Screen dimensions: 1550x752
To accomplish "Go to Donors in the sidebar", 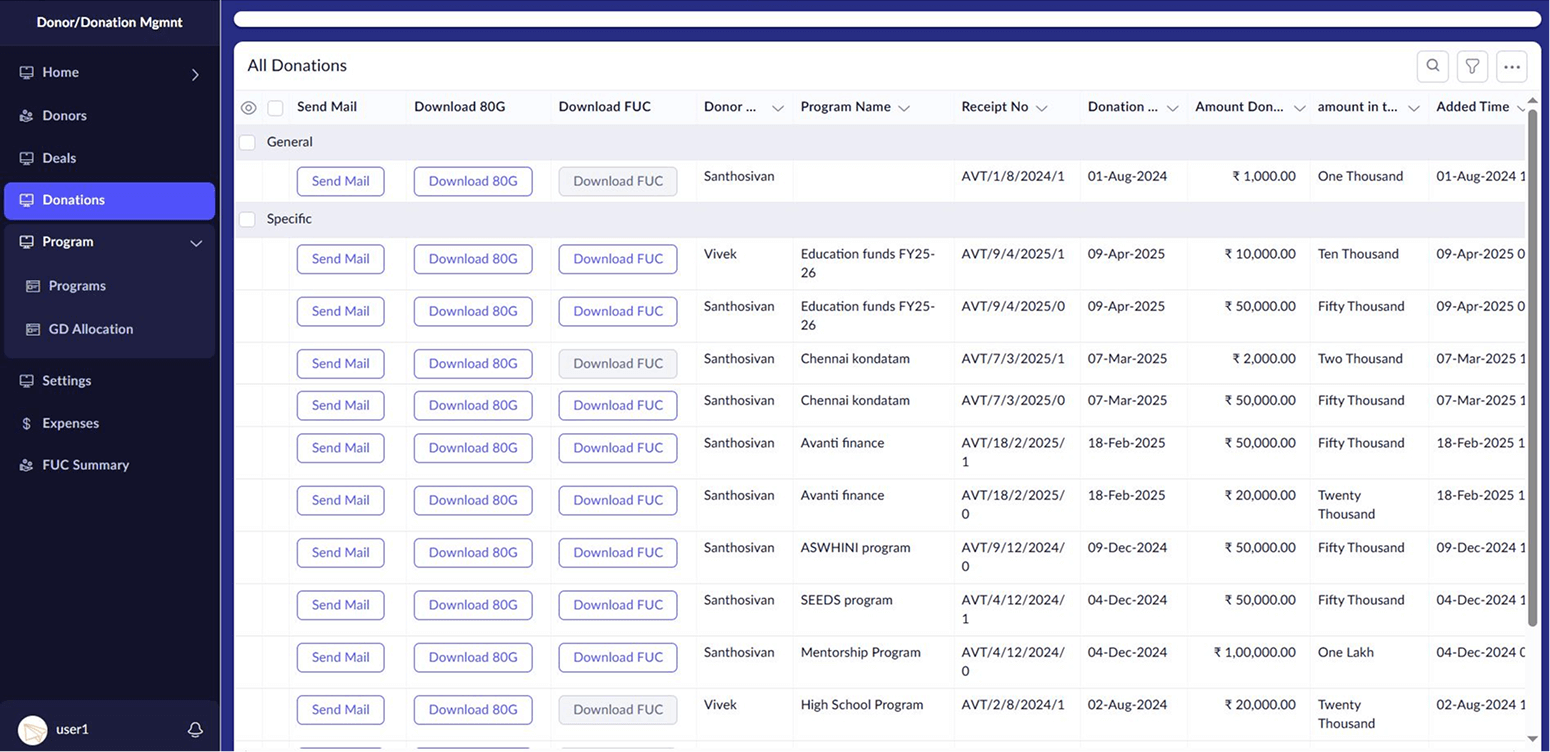I will click(x=64, y=116).
